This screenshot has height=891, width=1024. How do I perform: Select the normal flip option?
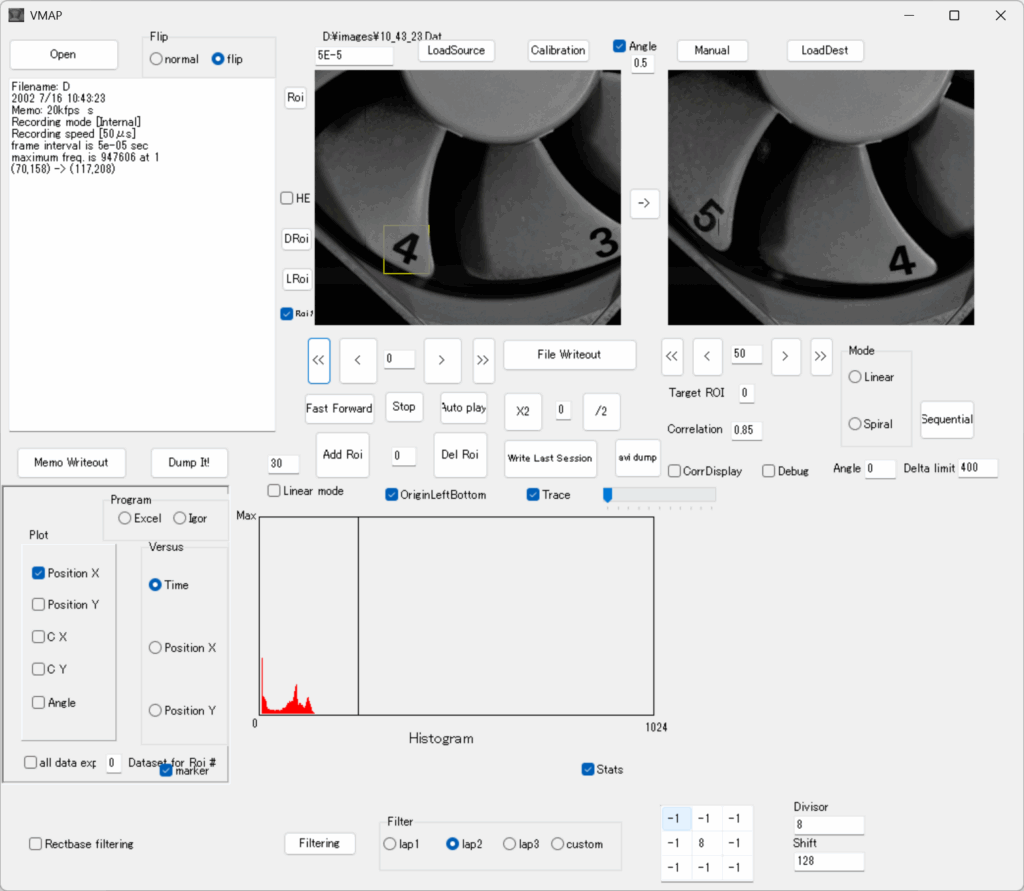pos(156,59)
